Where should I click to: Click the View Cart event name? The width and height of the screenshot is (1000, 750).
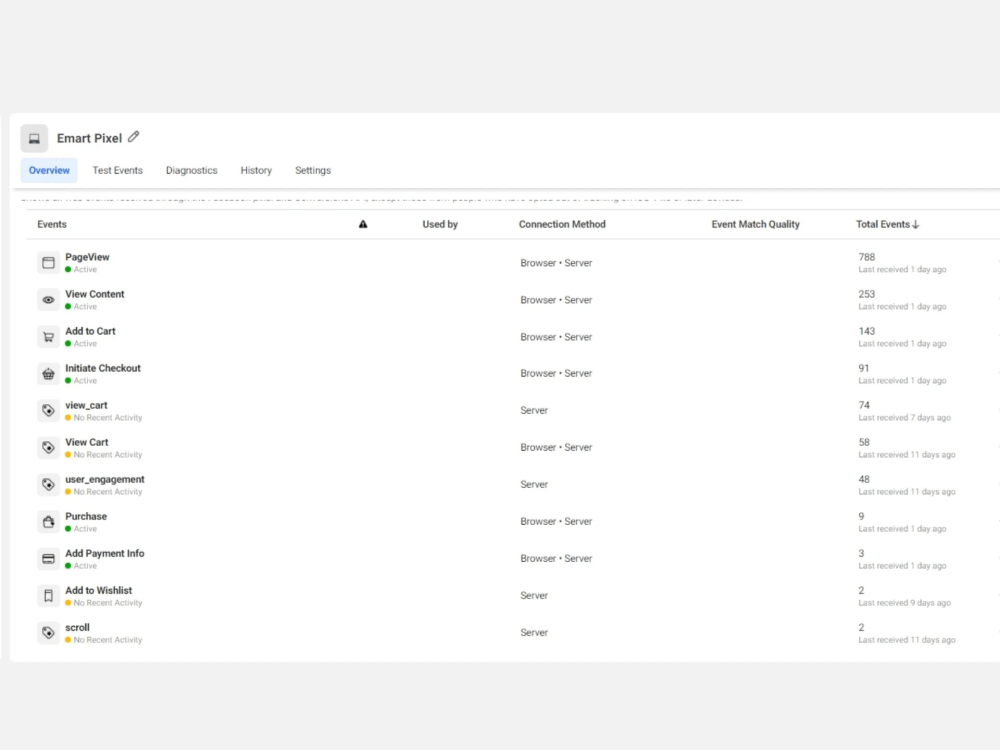(x=87, y=442)
